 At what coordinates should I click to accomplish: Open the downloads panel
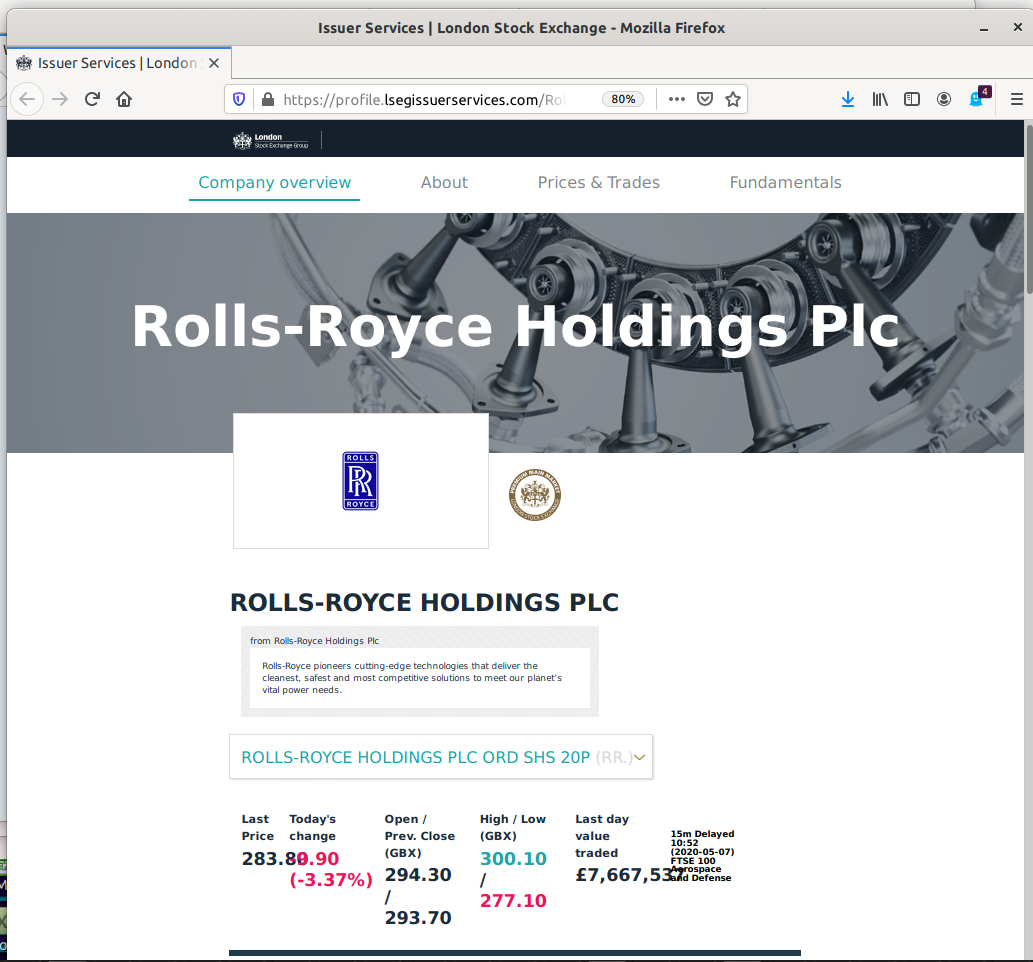pyautogui.click(x=848, y=99)
